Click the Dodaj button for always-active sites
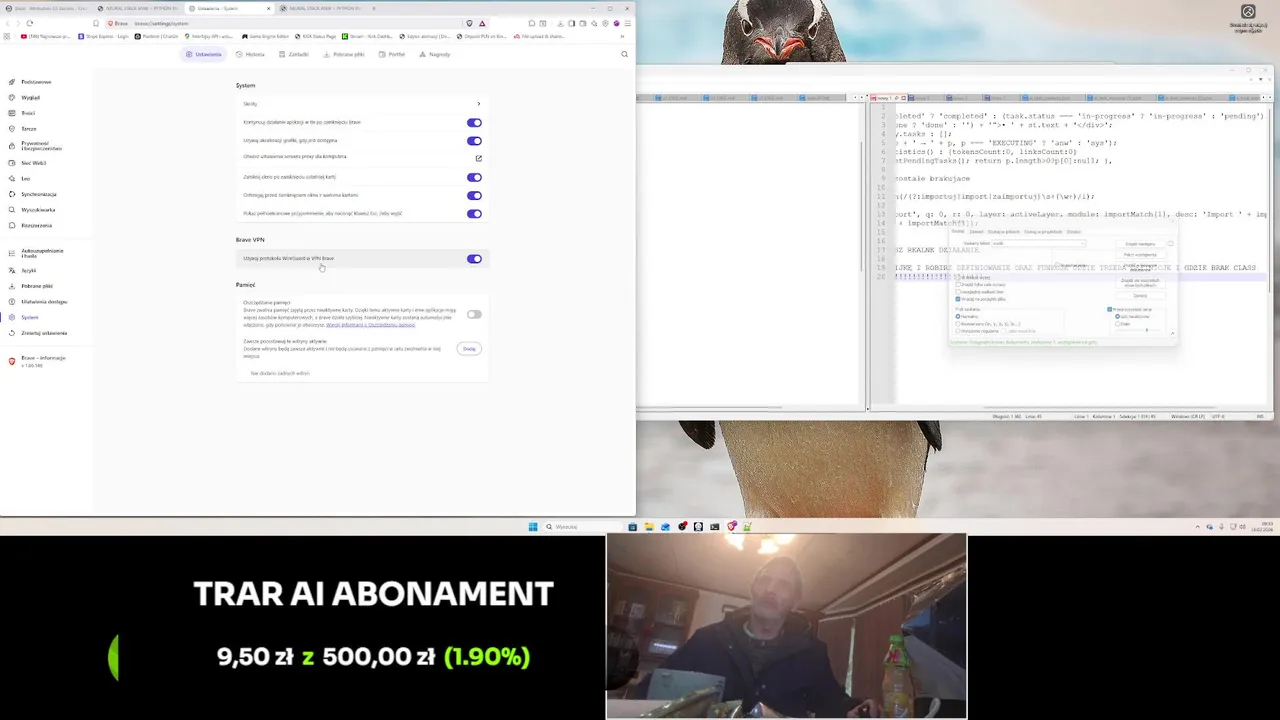The image size is (1280, 720). coord(469,349)
